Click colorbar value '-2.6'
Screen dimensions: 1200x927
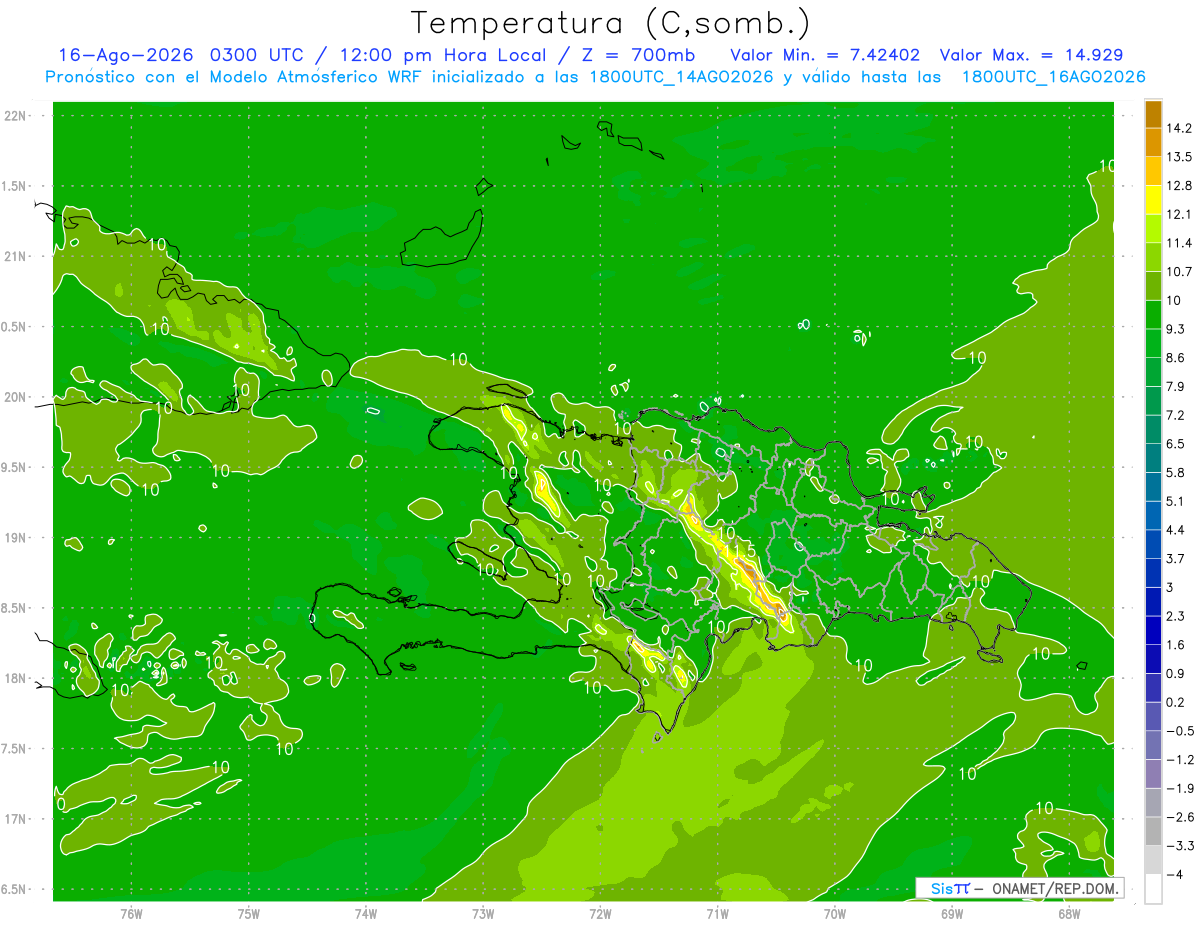click(1180, 817)
